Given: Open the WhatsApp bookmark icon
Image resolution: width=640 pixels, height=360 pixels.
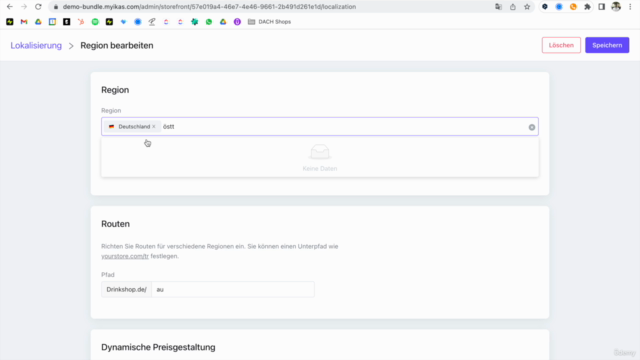Looking at the screenshot, I should tap(209, 22).
